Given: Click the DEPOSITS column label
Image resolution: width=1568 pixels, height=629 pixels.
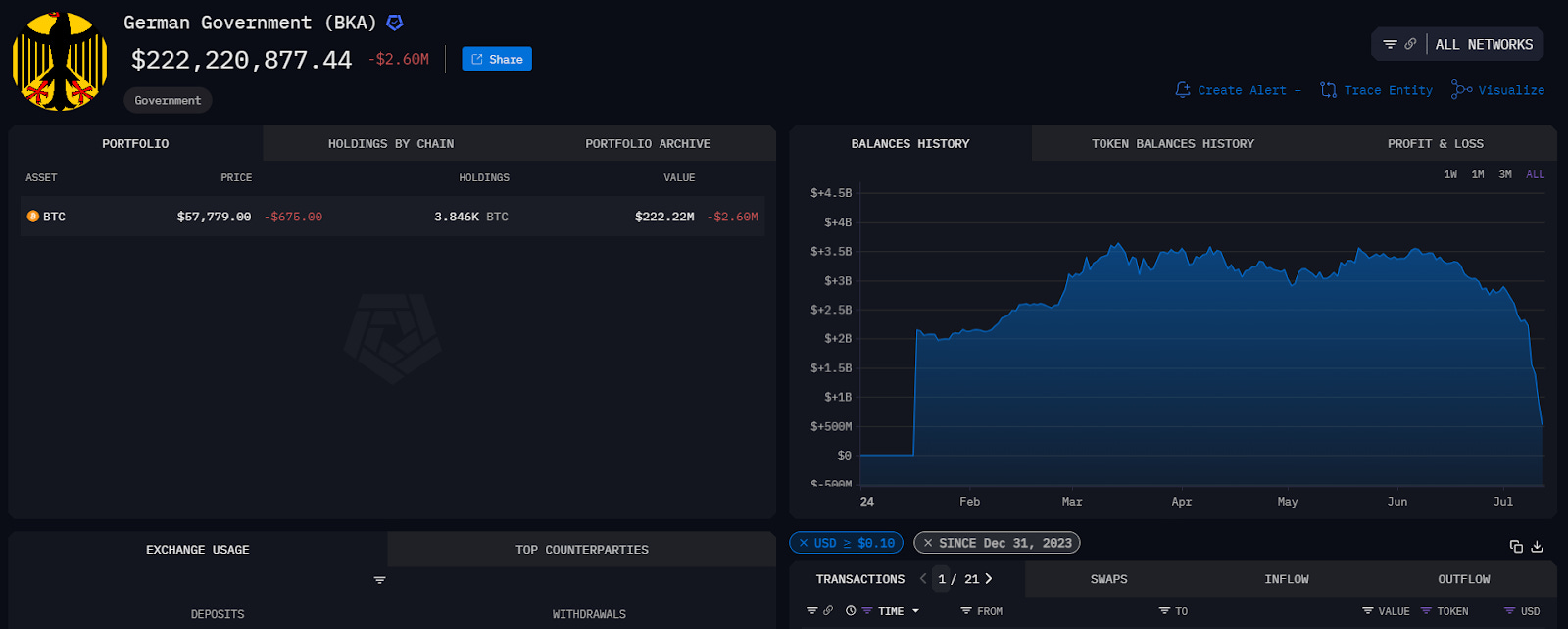Looking at the screenshot, I should (x=218, y=614).
